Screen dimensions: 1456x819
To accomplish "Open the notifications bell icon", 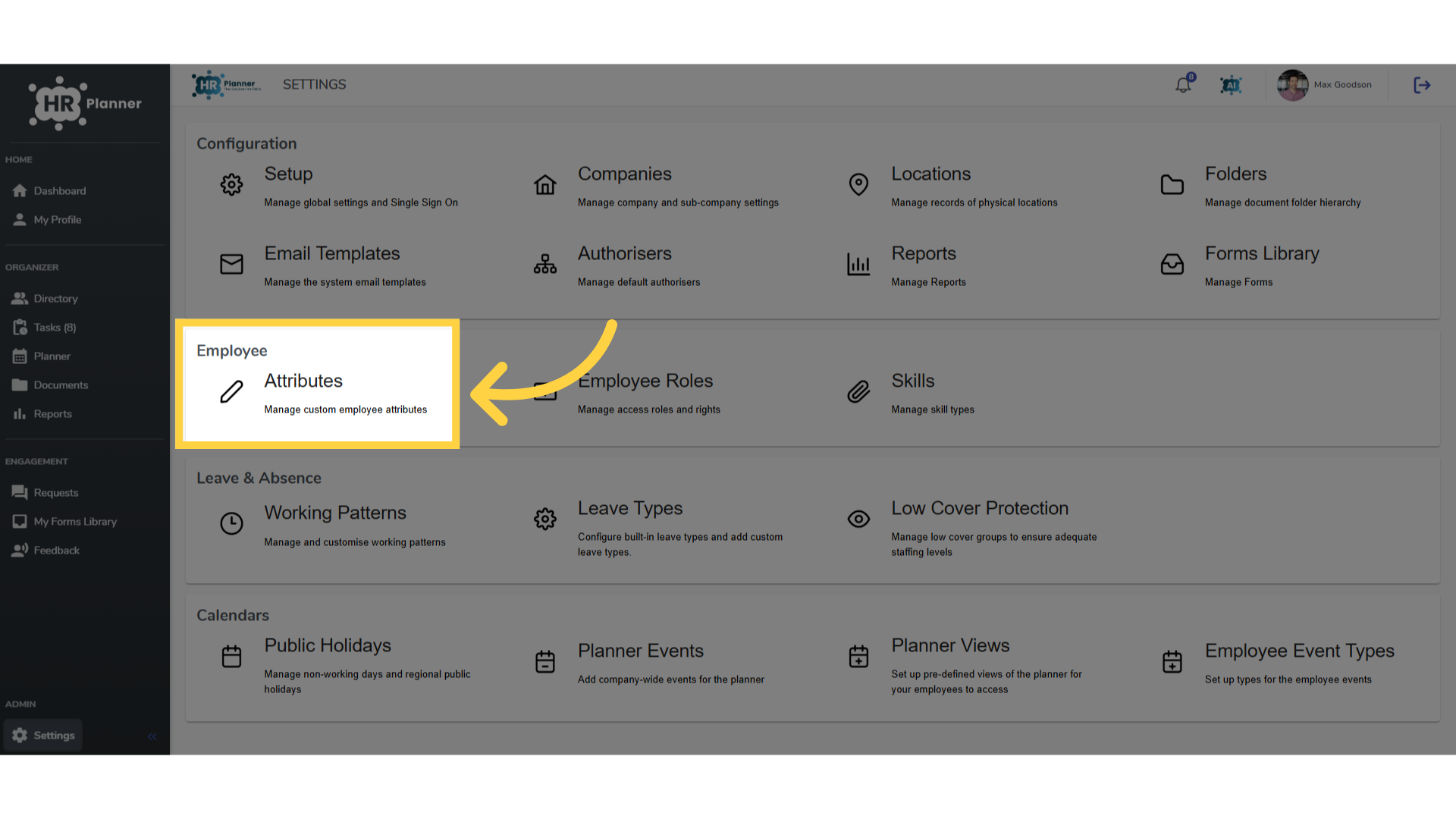I will click(1183, 85).
